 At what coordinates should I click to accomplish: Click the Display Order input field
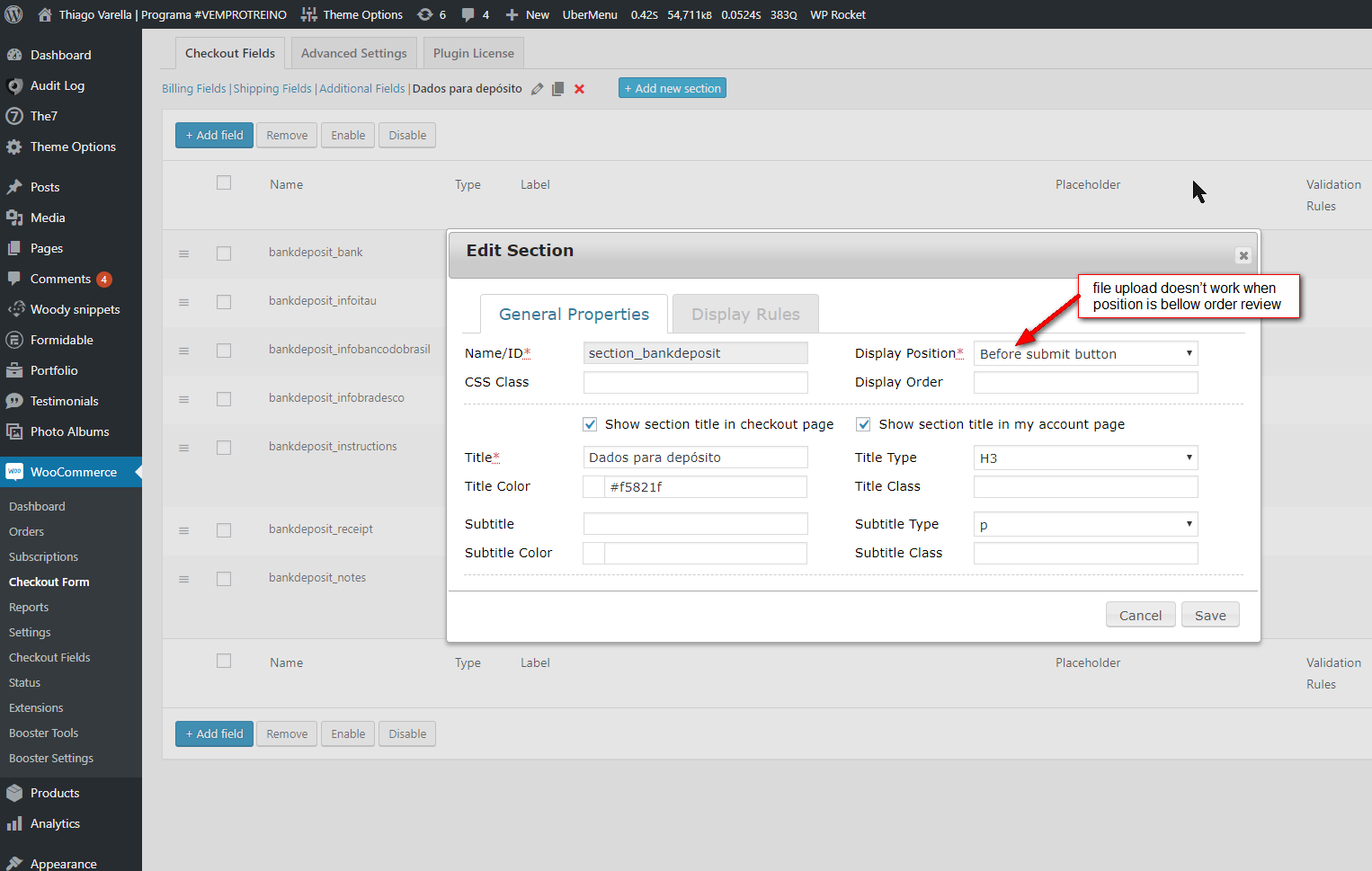(x=1085, y=382)
